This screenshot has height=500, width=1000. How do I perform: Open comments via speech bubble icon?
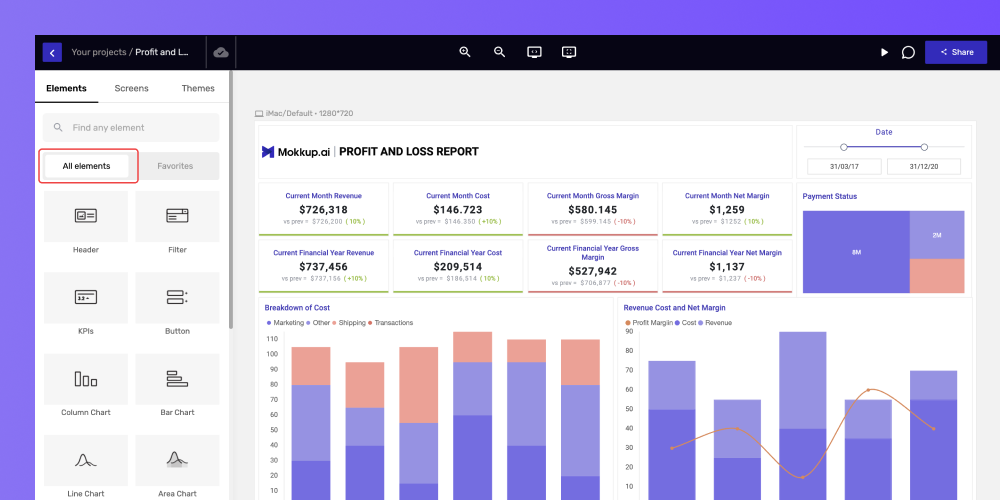point(908,52)
